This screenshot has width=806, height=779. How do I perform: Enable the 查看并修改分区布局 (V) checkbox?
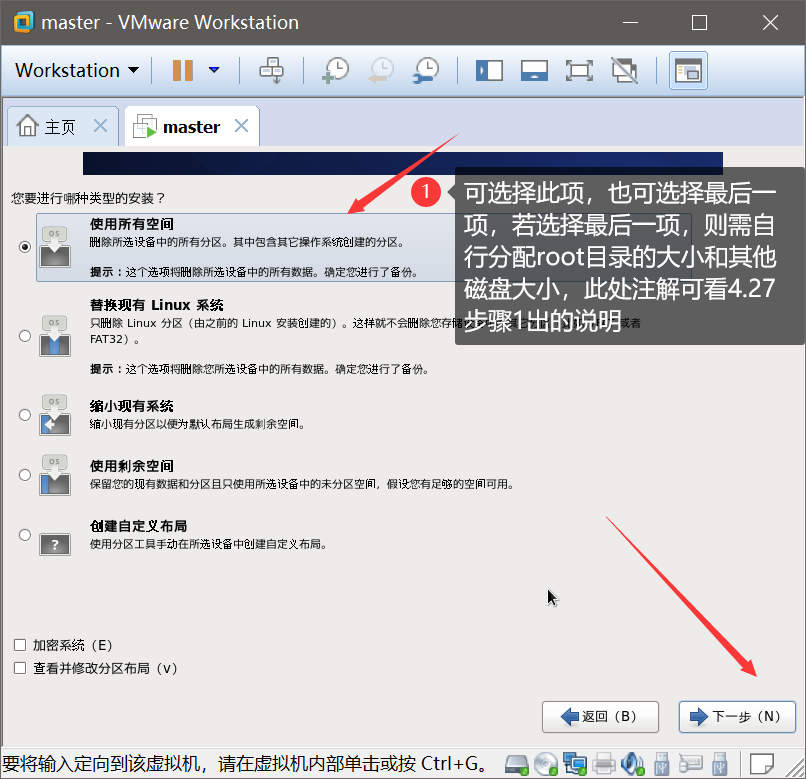20,668
